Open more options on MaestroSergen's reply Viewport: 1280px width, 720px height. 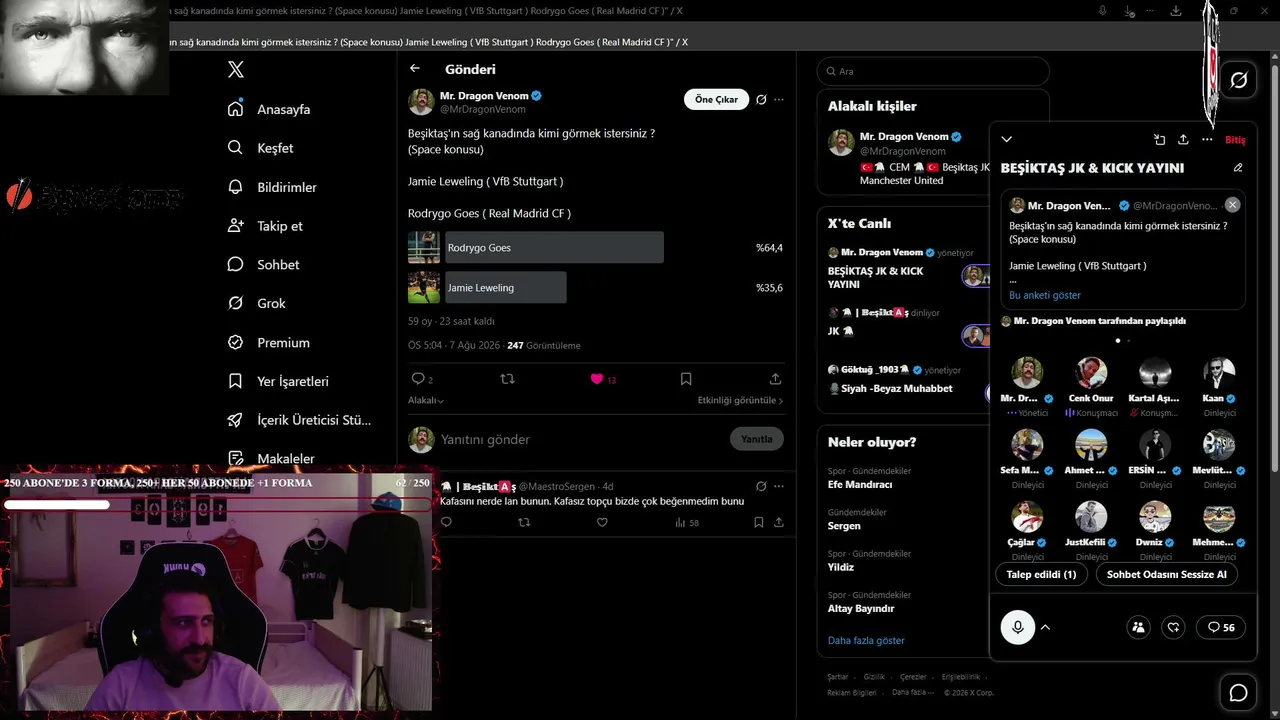[x=779, y=486]
